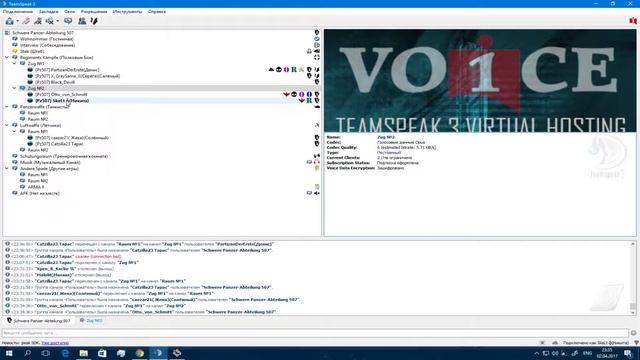The image size is (640, 360).
Task: Open the Инструменты menu
Action: [127, 11]
